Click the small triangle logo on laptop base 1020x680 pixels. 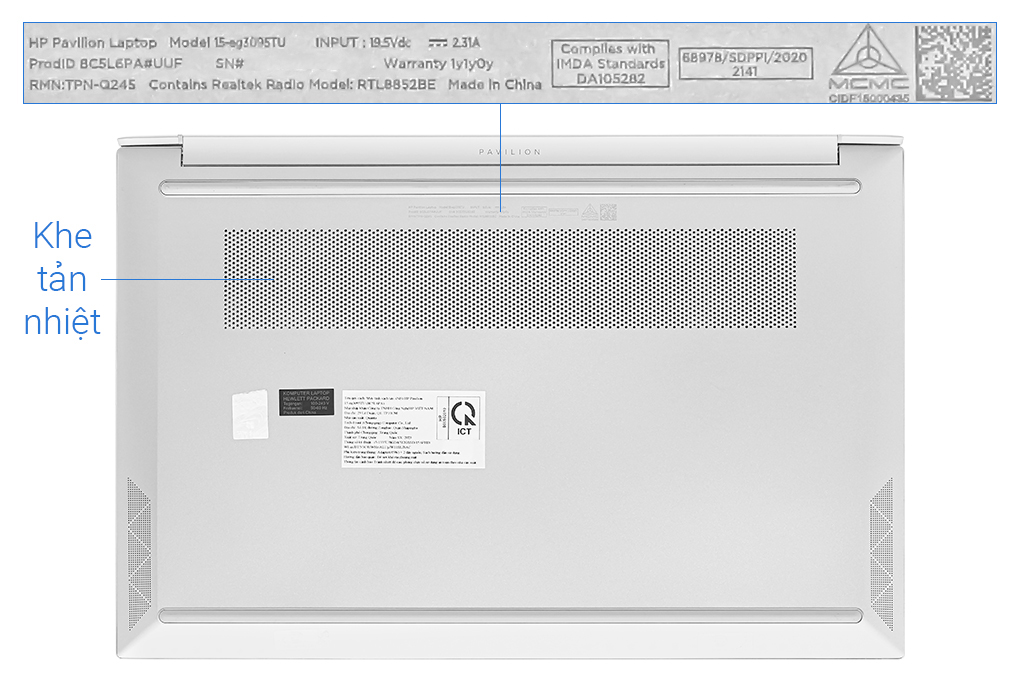tap(589, 212)
